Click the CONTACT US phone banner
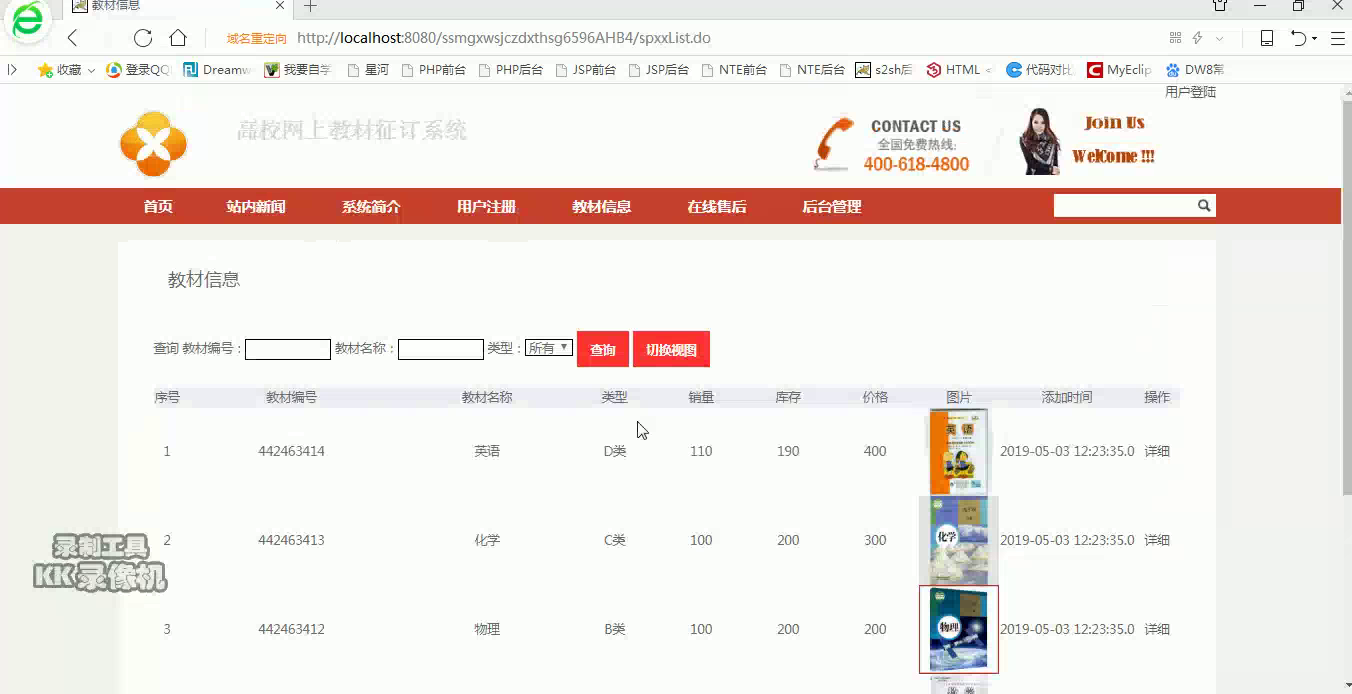The image size is (1352, 694). (x=891, y=146)
